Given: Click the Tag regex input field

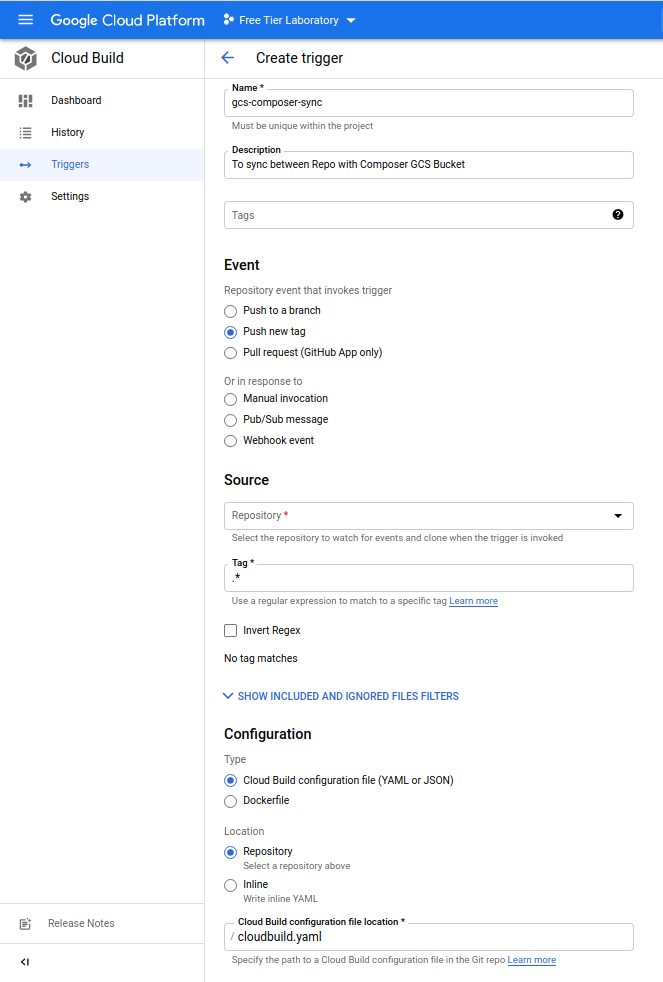Looking at the screenshot, I should click(429, 578).
